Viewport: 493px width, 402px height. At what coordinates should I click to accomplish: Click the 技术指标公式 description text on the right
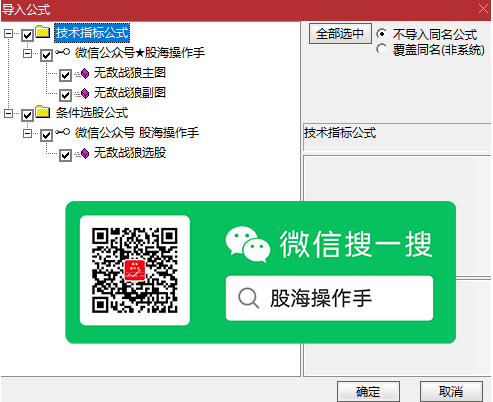click(340, 133)
